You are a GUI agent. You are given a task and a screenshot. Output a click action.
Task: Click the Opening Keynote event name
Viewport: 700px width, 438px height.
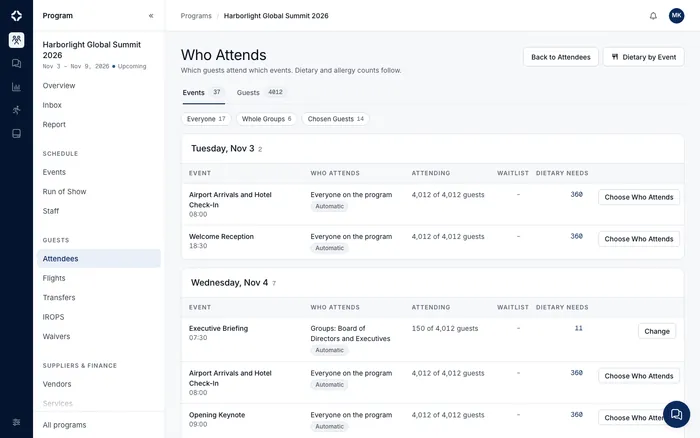(x=217, y=415)
